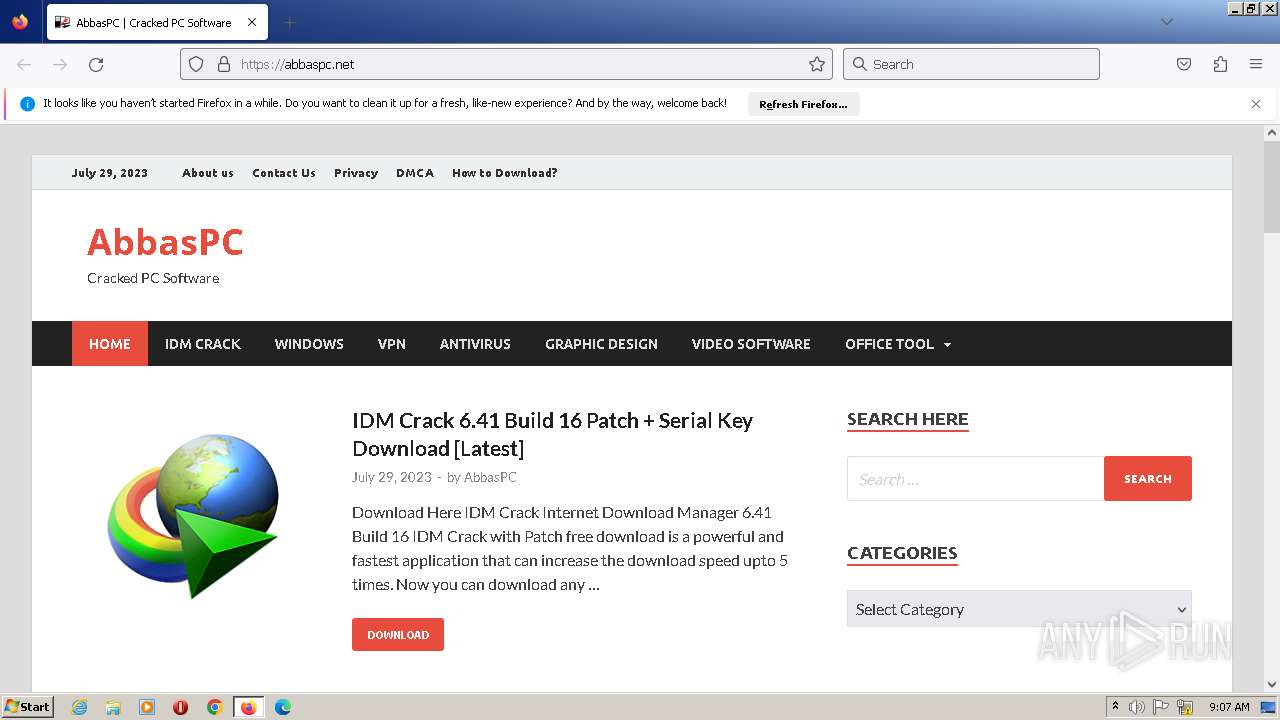Open How to Download? link
Screen dimensions: 1280x720
(505, 173)
